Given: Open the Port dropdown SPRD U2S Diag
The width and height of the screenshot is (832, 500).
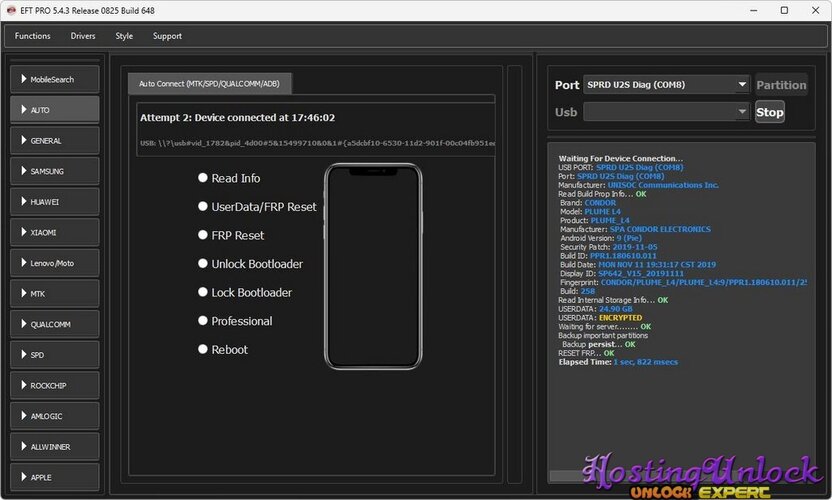Looking at the screenshot, I should pyautogui.click(x=666, y=84).
